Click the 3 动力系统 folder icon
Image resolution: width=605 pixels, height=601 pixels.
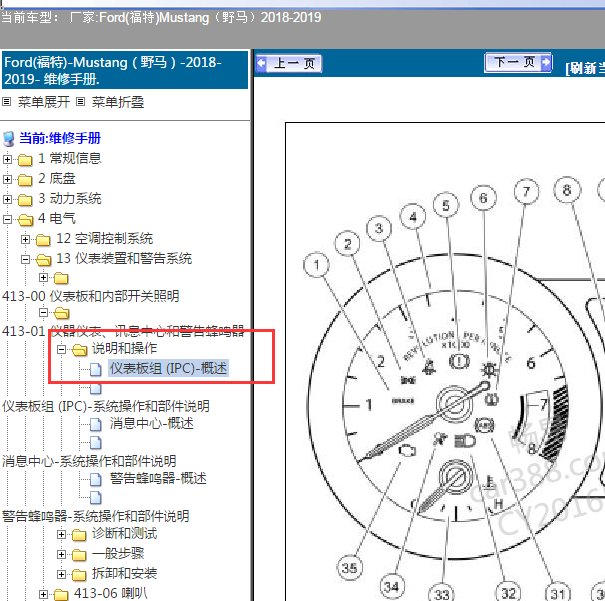click(x=25, y=200)
